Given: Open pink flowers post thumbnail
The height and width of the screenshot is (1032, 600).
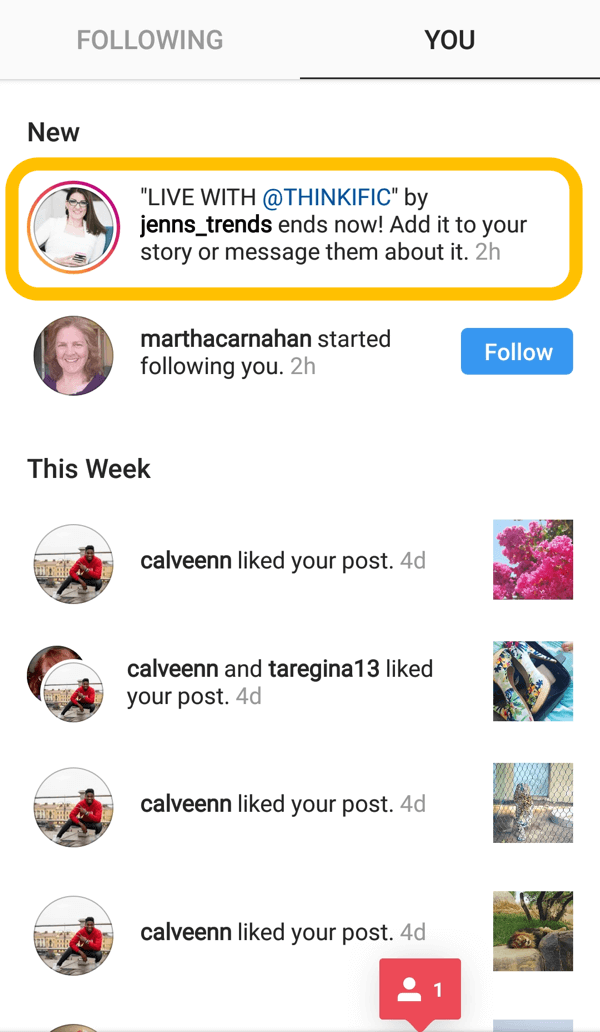Looking at the screenshot, I should 533,559.
